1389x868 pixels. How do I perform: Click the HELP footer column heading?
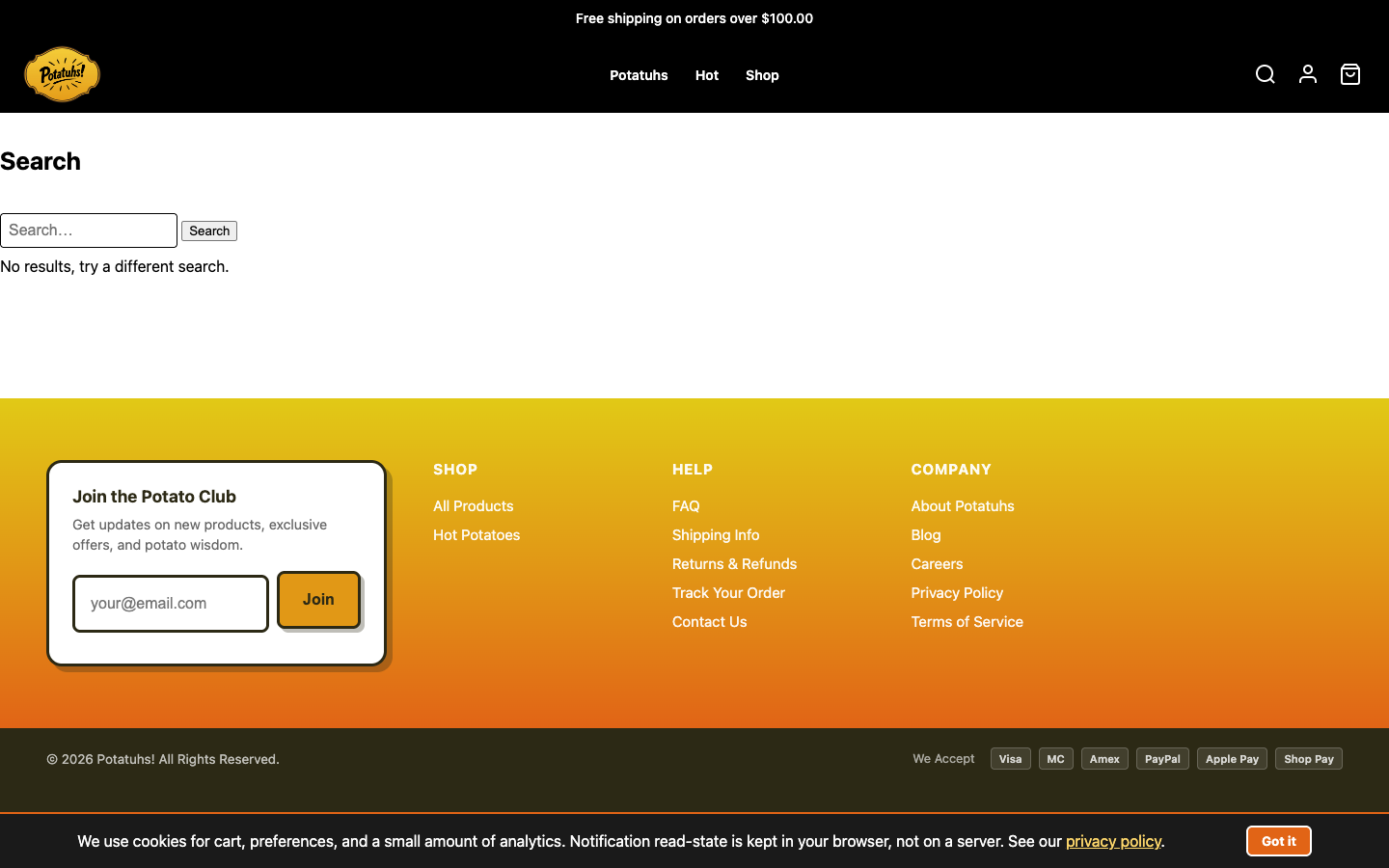click(693, 470)
